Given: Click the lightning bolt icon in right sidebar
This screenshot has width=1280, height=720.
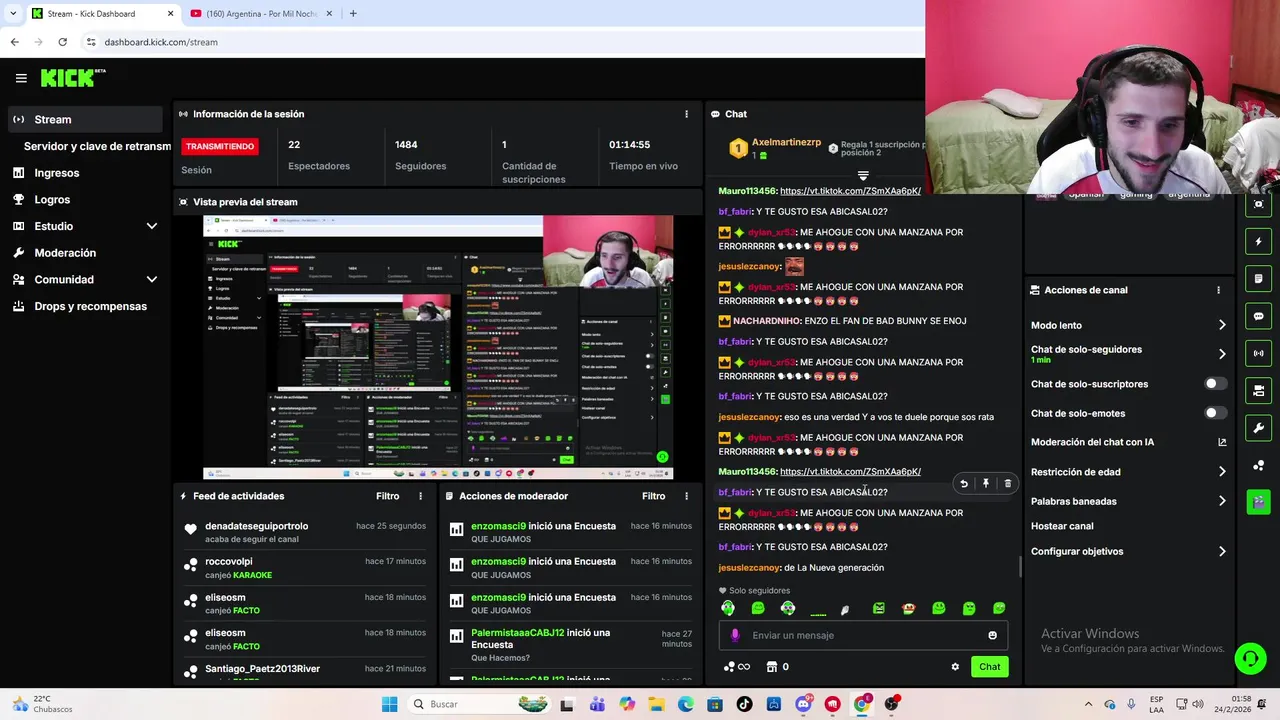Looking at the screenshot, I should [x=1258, y=241].
